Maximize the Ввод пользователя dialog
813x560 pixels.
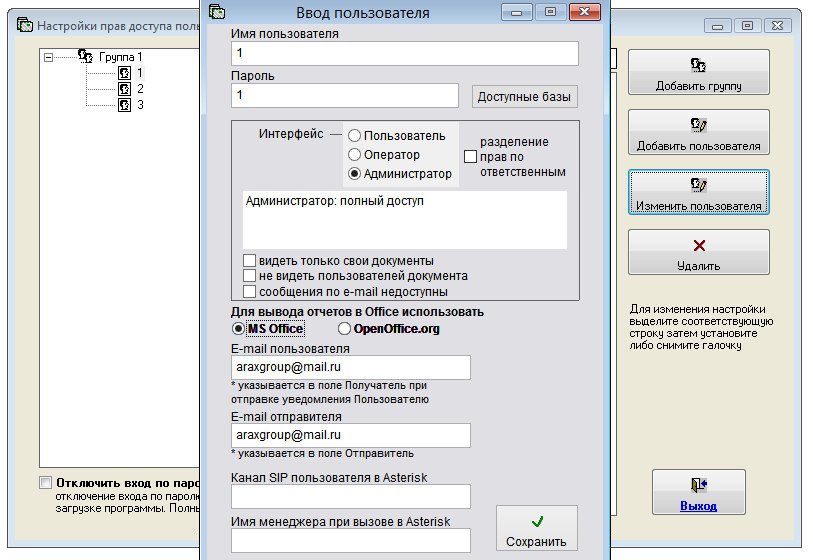(550, 11)
